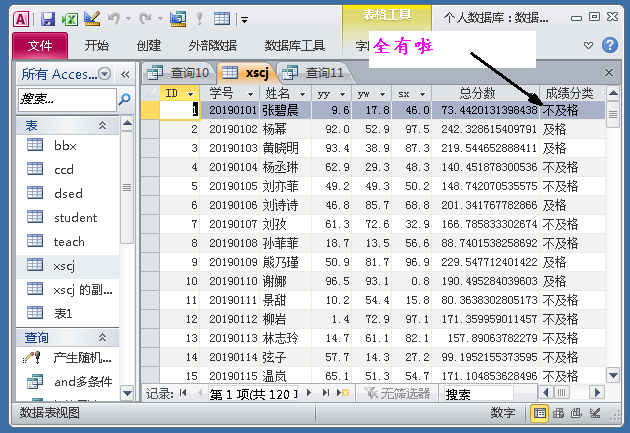Image resolution: width=630 pixels, height=433 pixels.
Task: Click the magnifier search icon in navigation pane
Action: pos(125,99)
